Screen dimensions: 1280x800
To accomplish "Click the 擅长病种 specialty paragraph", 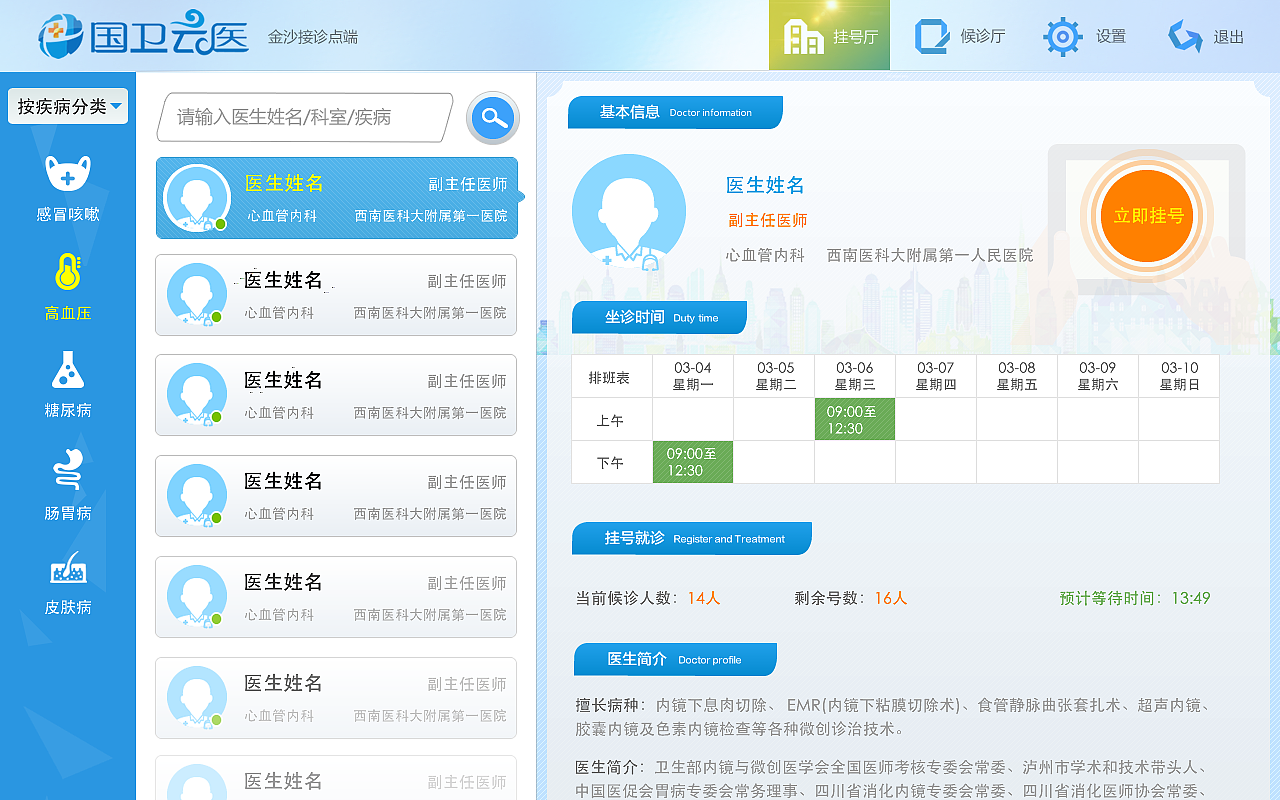I will point(893,717).
